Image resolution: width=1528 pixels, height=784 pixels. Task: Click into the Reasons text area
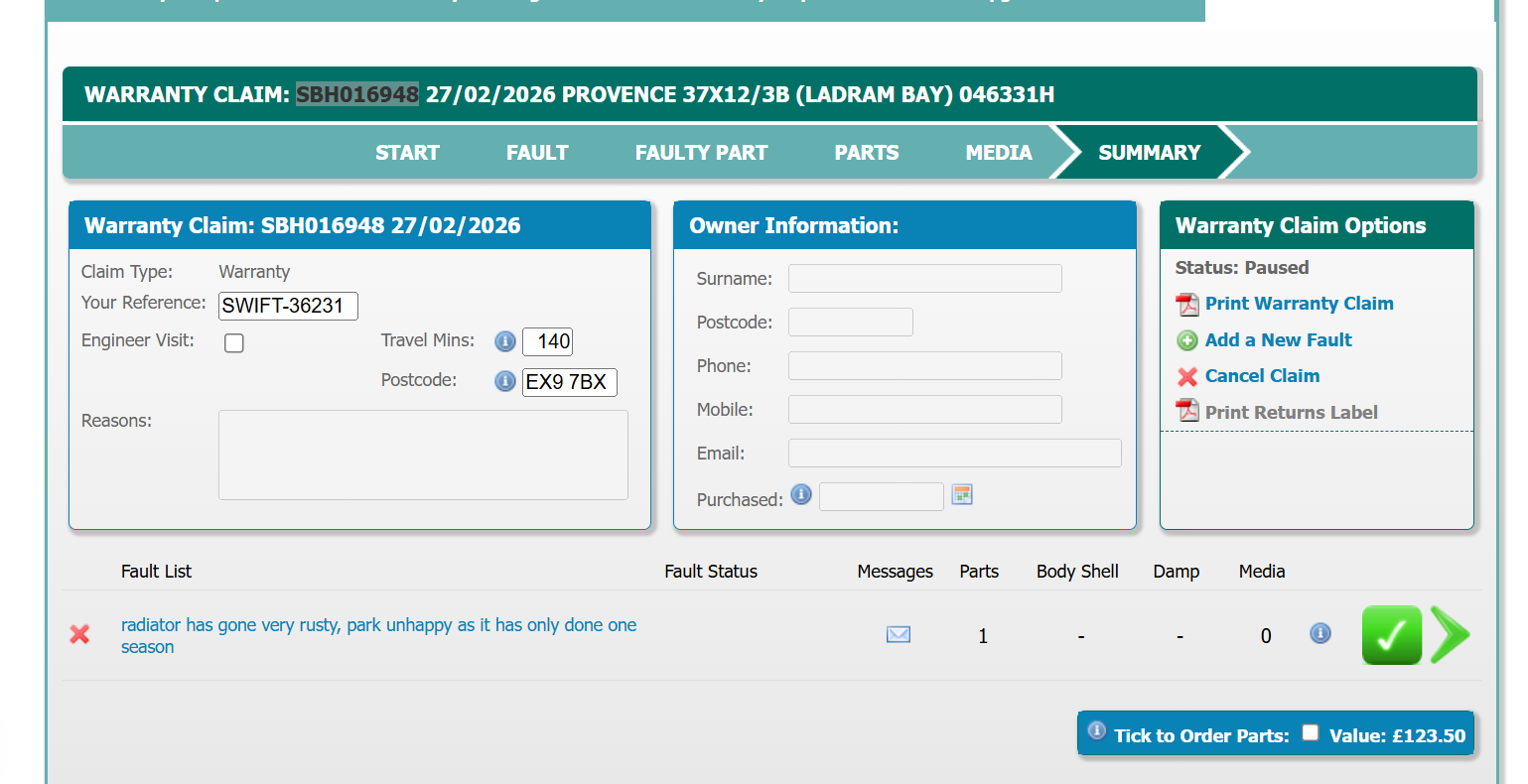[423, 455]
